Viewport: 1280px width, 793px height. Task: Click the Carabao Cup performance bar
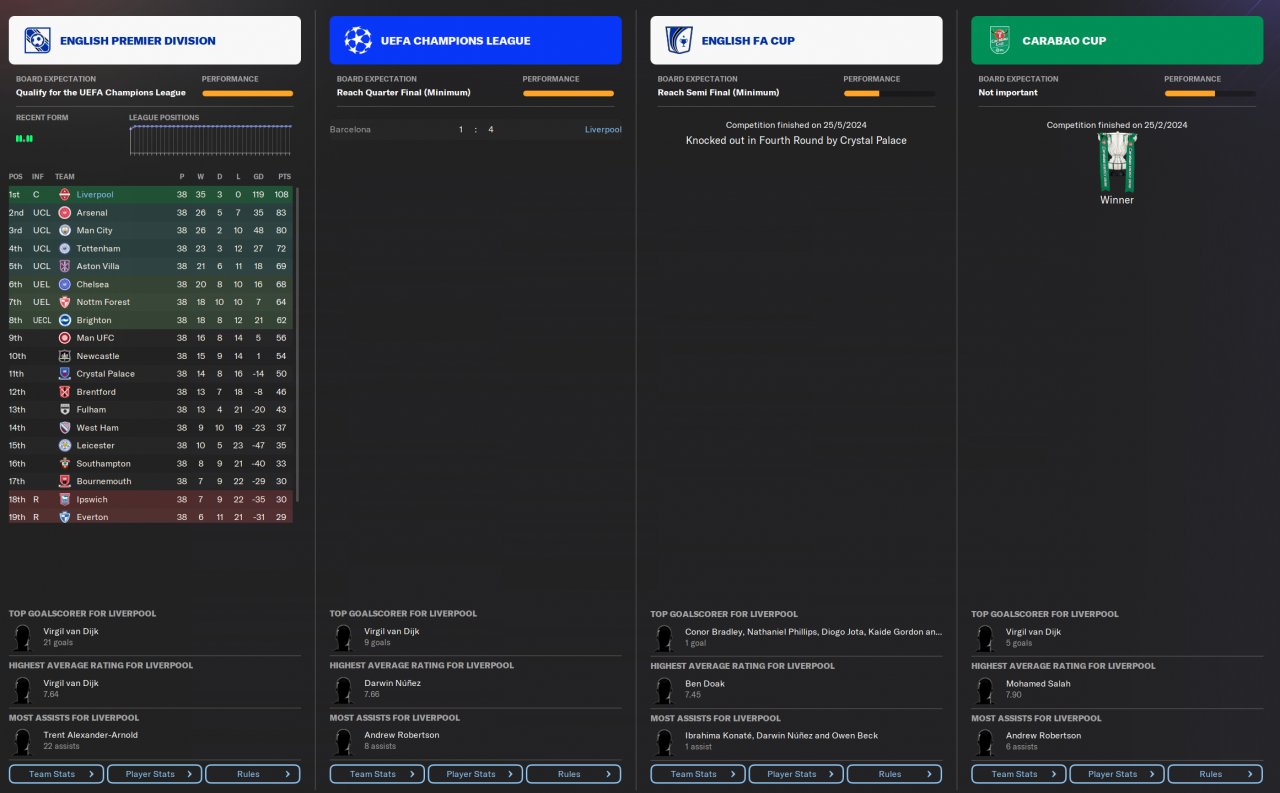point(1210,93)
